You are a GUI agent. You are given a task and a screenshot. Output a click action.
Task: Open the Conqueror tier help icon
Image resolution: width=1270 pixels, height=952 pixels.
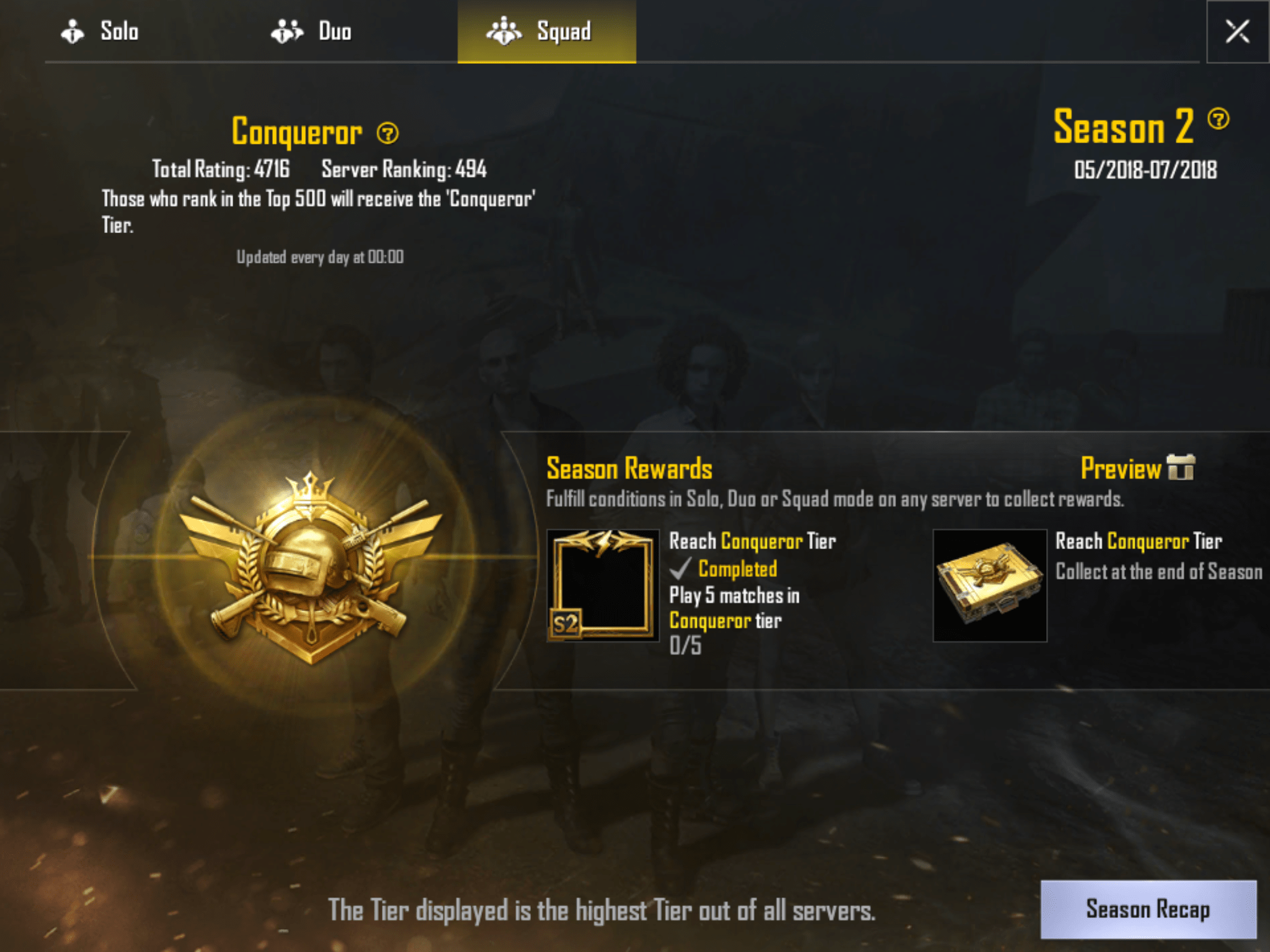tap(388, 133)
